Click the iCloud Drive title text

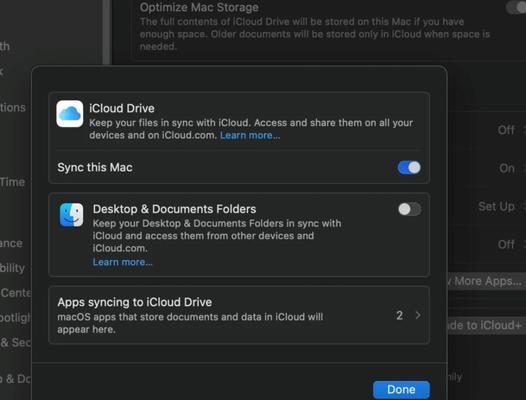pos(122,108)
